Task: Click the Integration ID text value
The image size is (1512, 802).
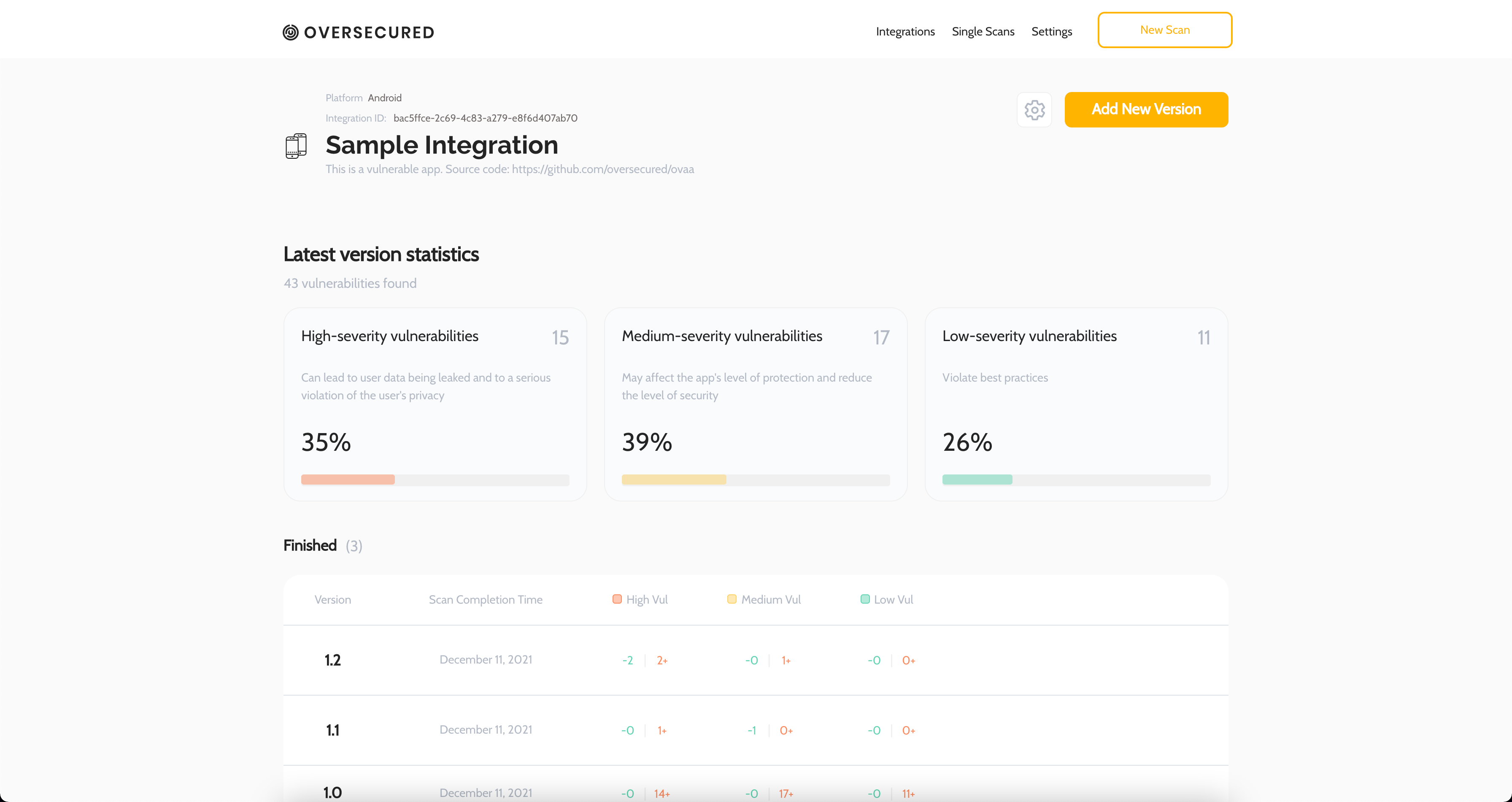Action: pos(485,118)
